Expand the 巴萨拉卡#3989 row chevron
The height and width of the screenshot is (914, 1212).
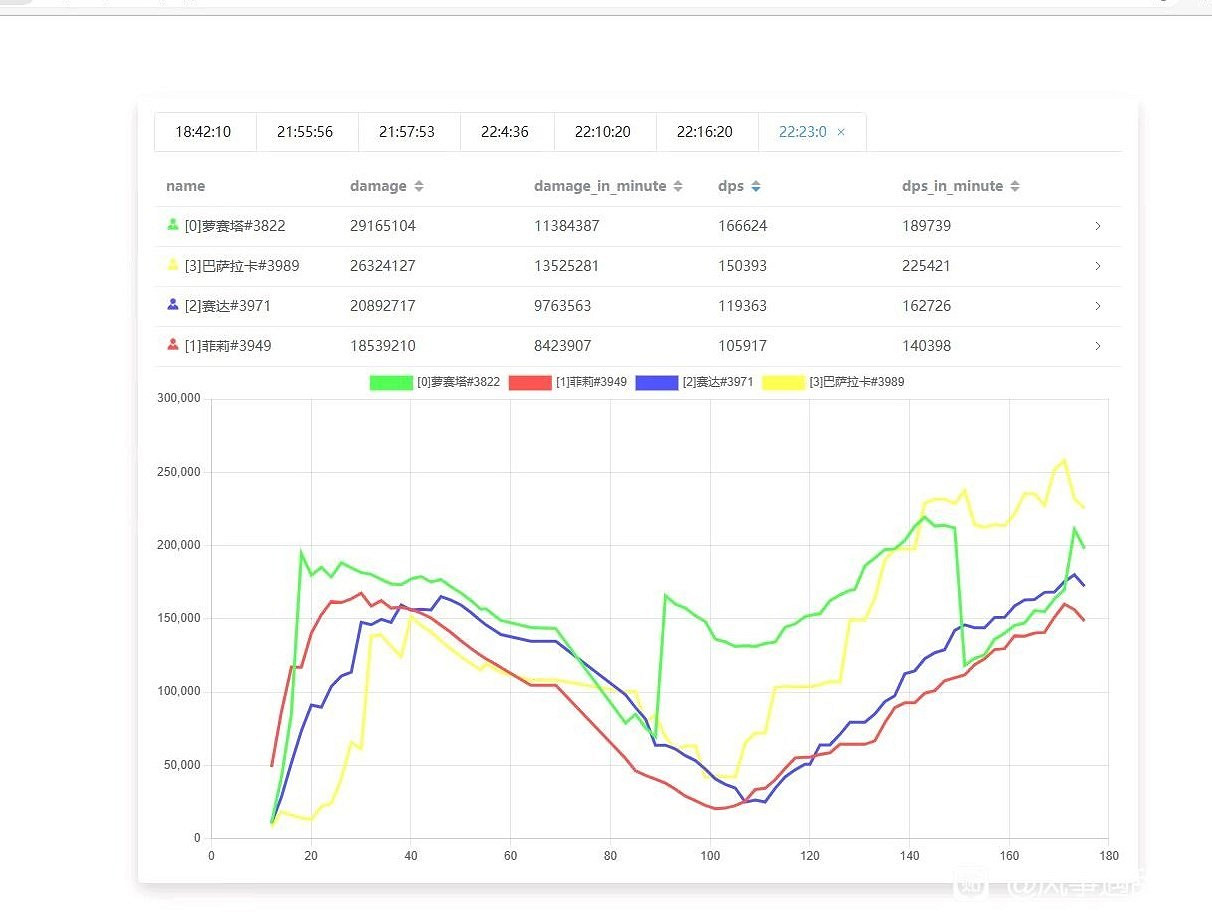1097,266
